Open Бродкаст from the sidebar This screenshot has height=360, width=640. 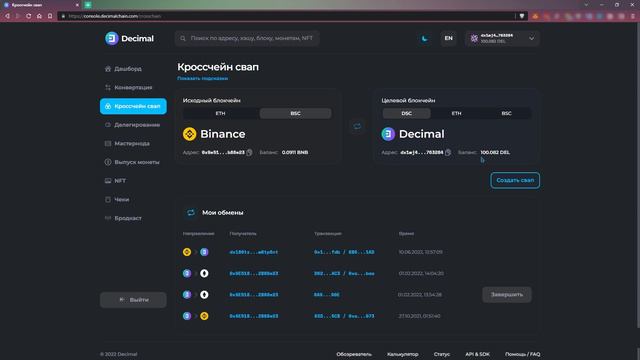[x=123, y=218]
